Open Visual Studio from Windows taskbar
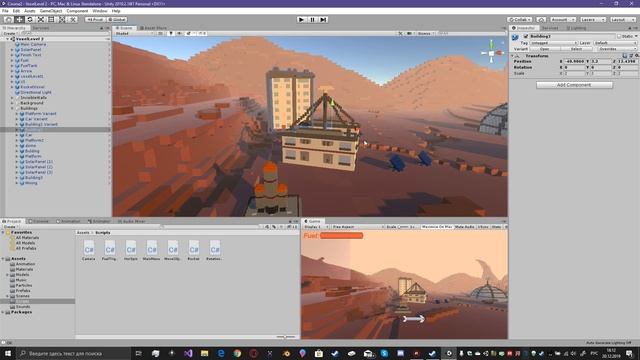Viewport: 640px width, 360px height. (x=188, y=353)
